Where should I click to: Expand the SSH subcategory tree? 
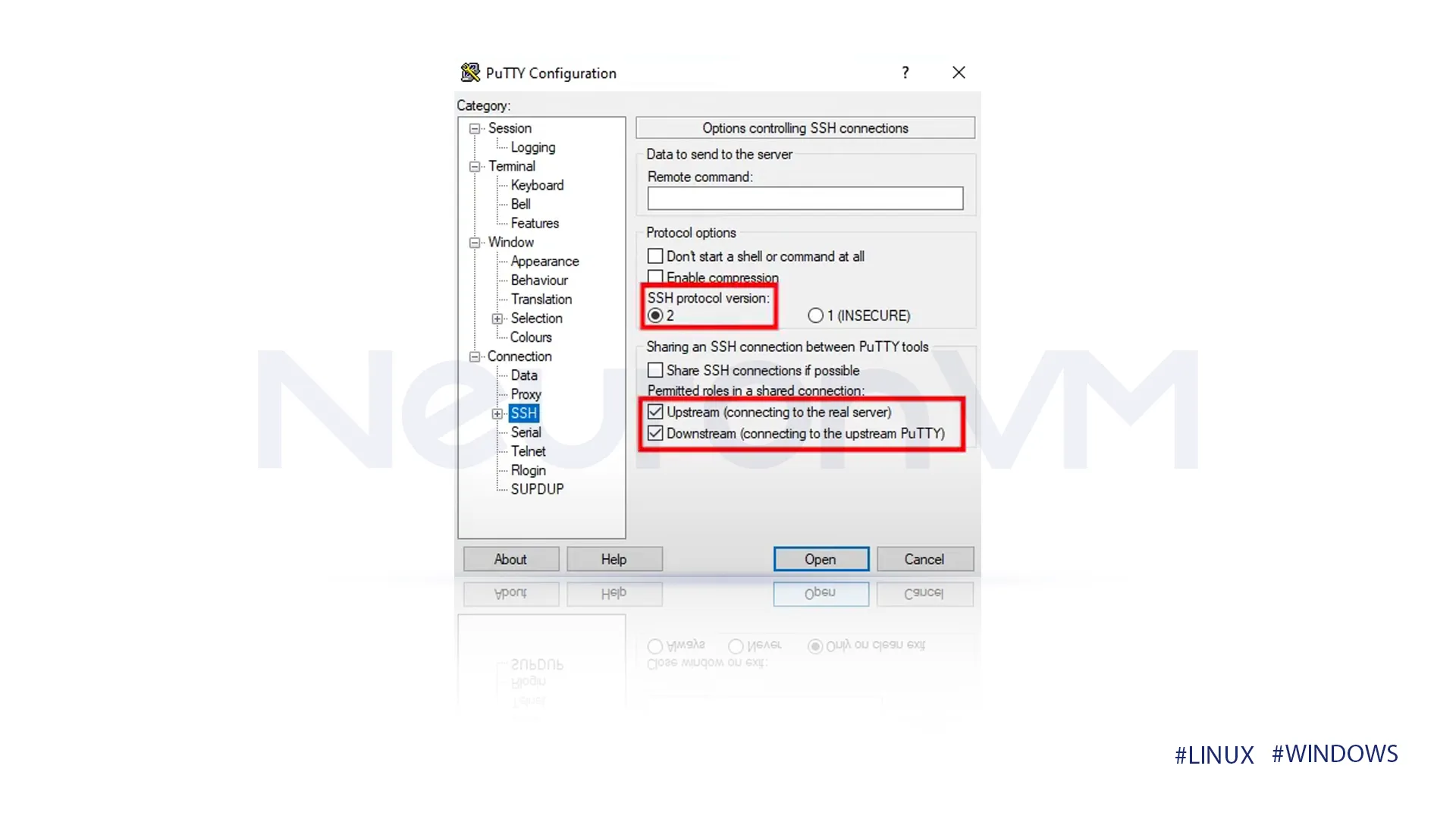coord(497,413)
